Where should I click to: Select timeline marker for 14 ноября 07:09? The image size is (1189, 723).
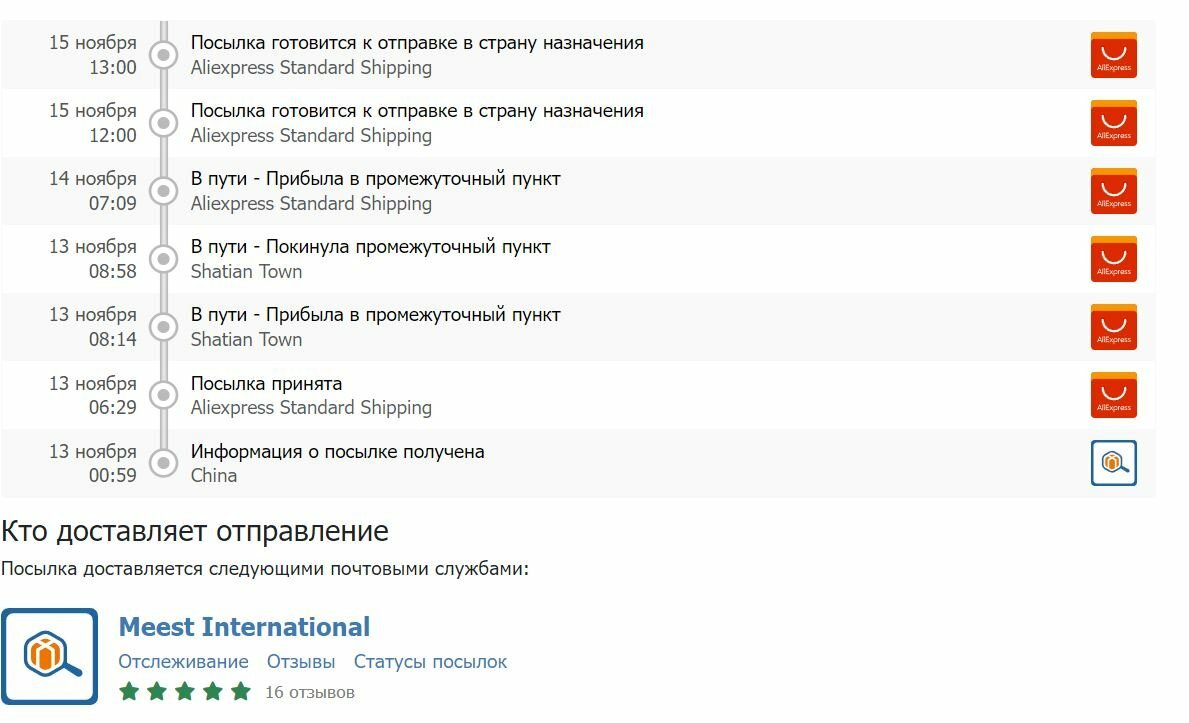click(x=163, y=191)
